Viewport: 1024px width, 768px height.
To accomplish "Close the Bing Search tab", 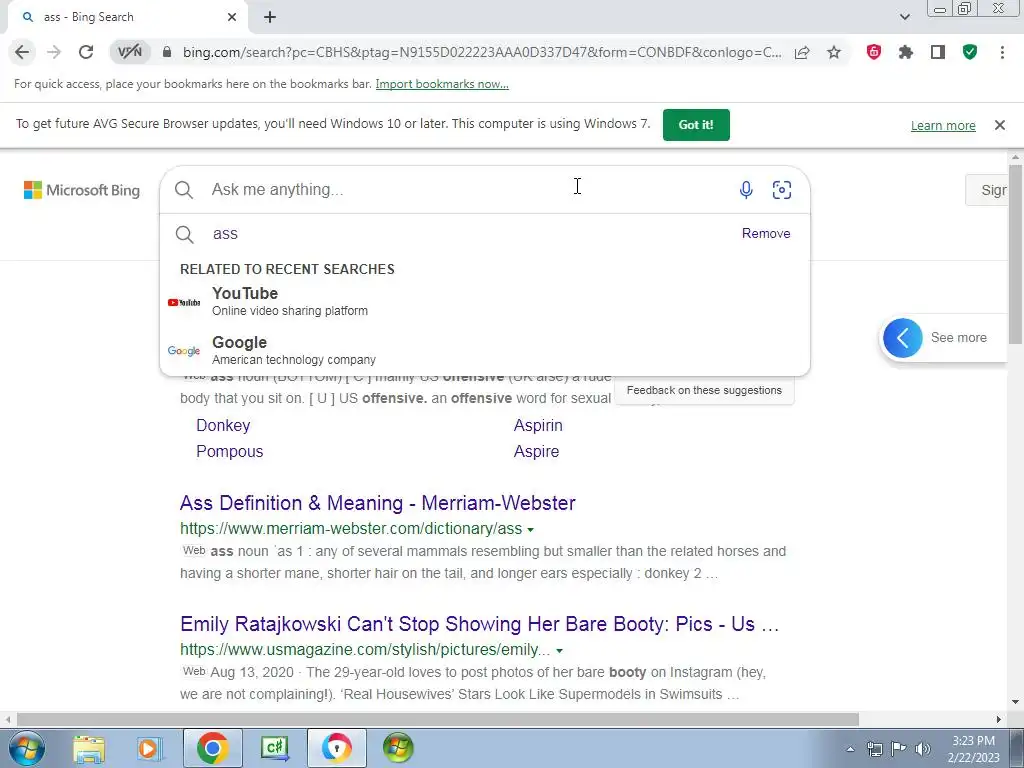I will (232, 17).
